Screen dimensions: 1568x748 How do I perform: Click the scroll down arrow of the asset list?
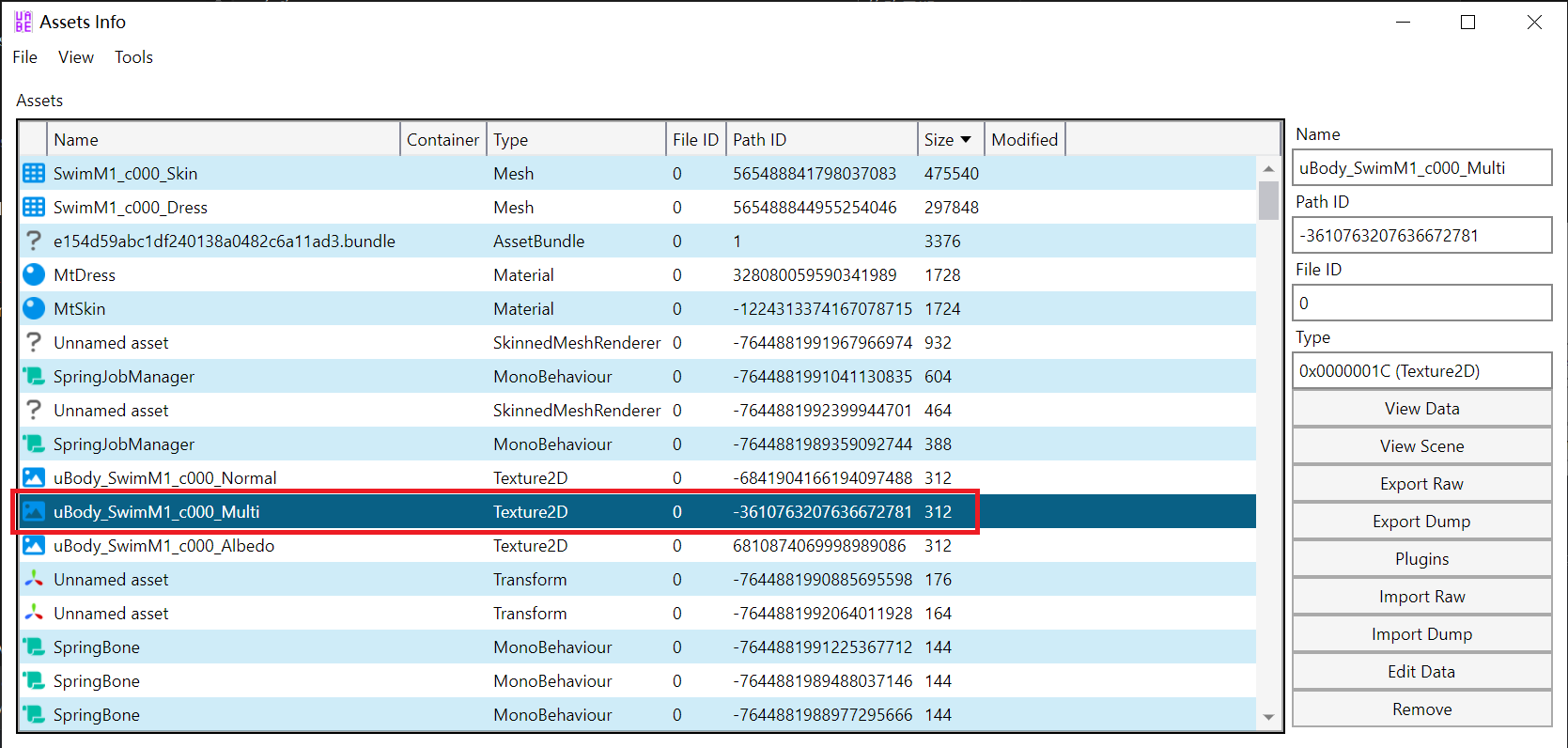click(1268, 717)
